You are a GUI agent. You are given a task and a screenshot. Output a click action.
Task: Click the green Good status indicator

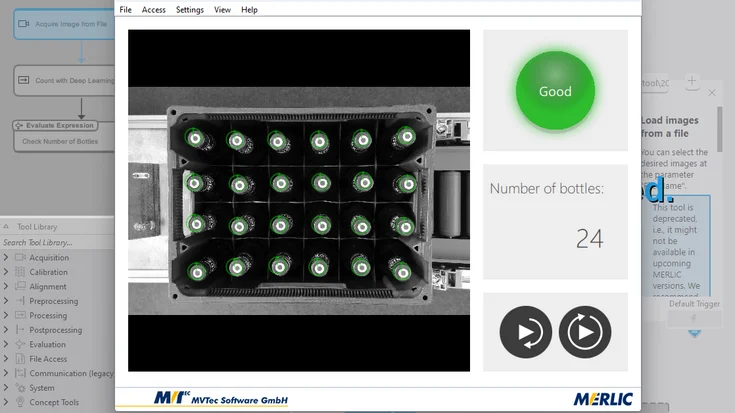pyautogui.click(x=555, y=91)
